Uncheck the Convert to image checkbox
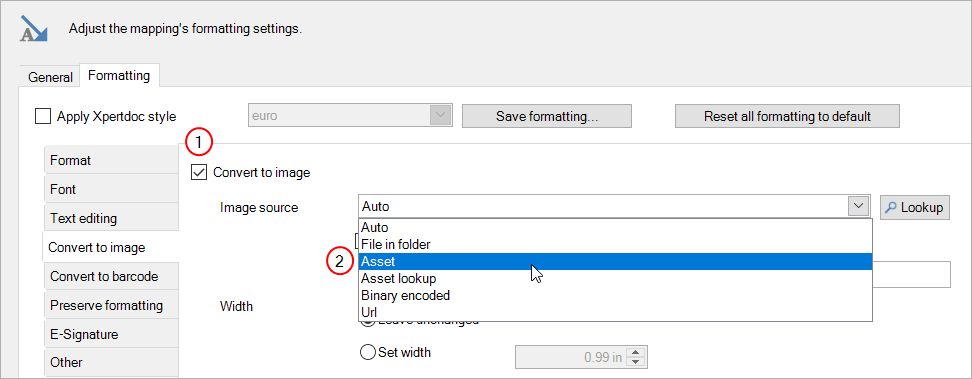The image size is (972, 379). pyautogui.click(x=199, y=172)
